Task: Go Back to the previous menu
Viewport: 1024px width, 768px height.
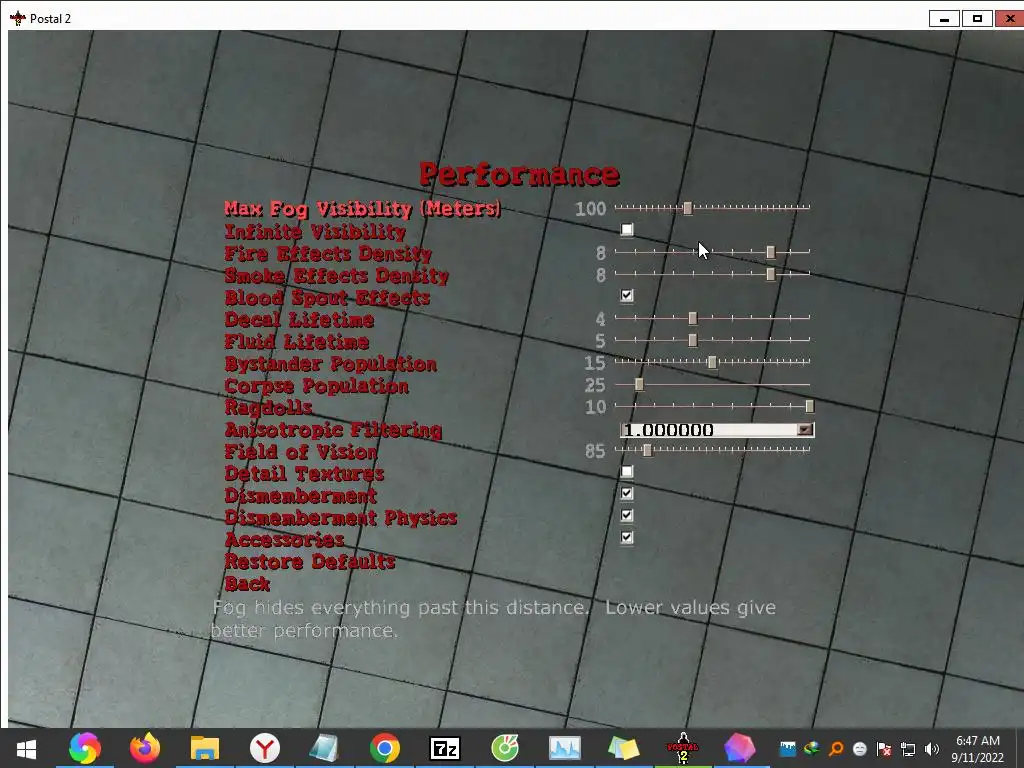Action: pos(248,584)
